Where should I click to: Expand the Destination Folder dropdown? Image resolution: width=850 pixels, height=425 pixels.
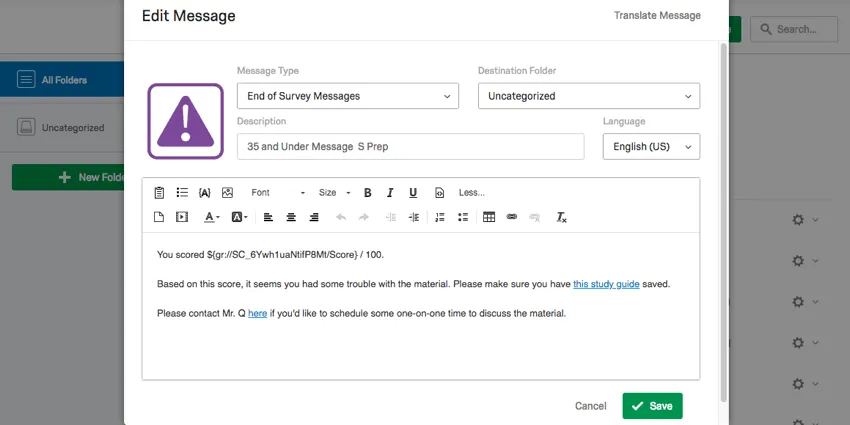pos(588,96)
